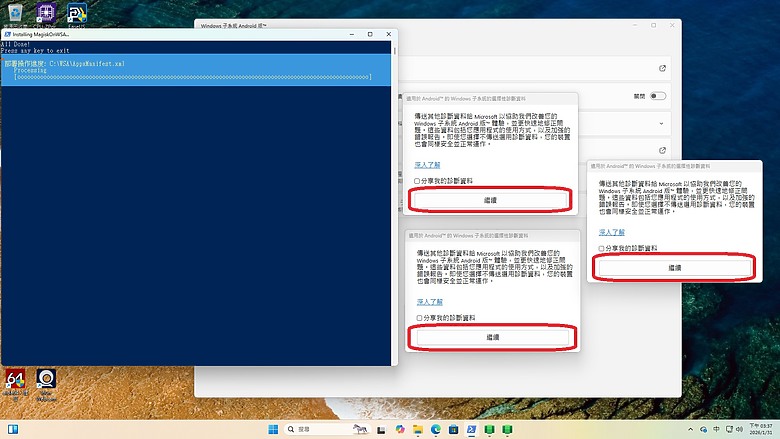780x439 pixels.
Task: Check 分享我的診斷資料 in the right-side dialog
Action: click(601, 248)
